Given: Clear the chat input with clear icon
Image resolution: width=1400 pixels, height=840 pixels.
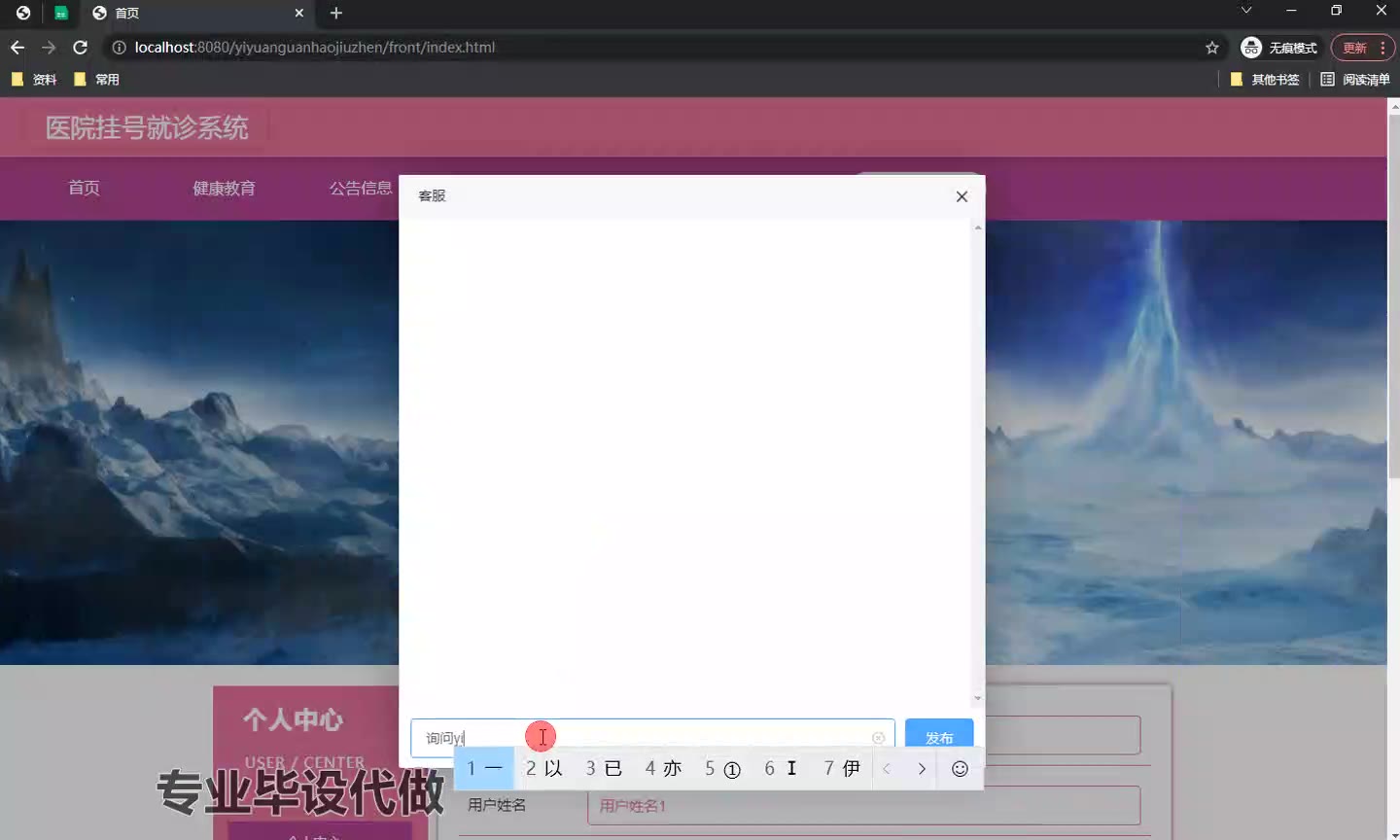Looking at the screenshot, I should pos(879,738).
